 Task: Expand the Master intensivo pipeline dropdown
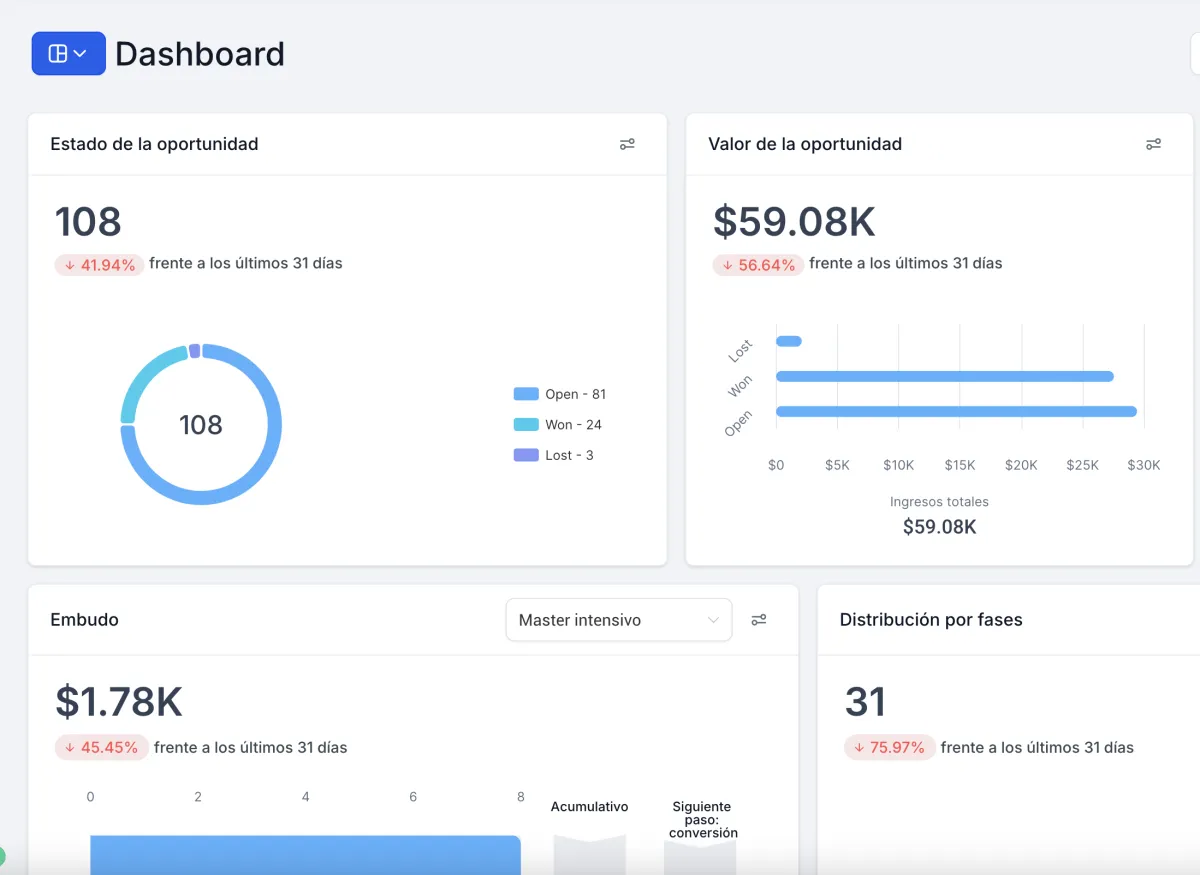(x=619, y=620)
